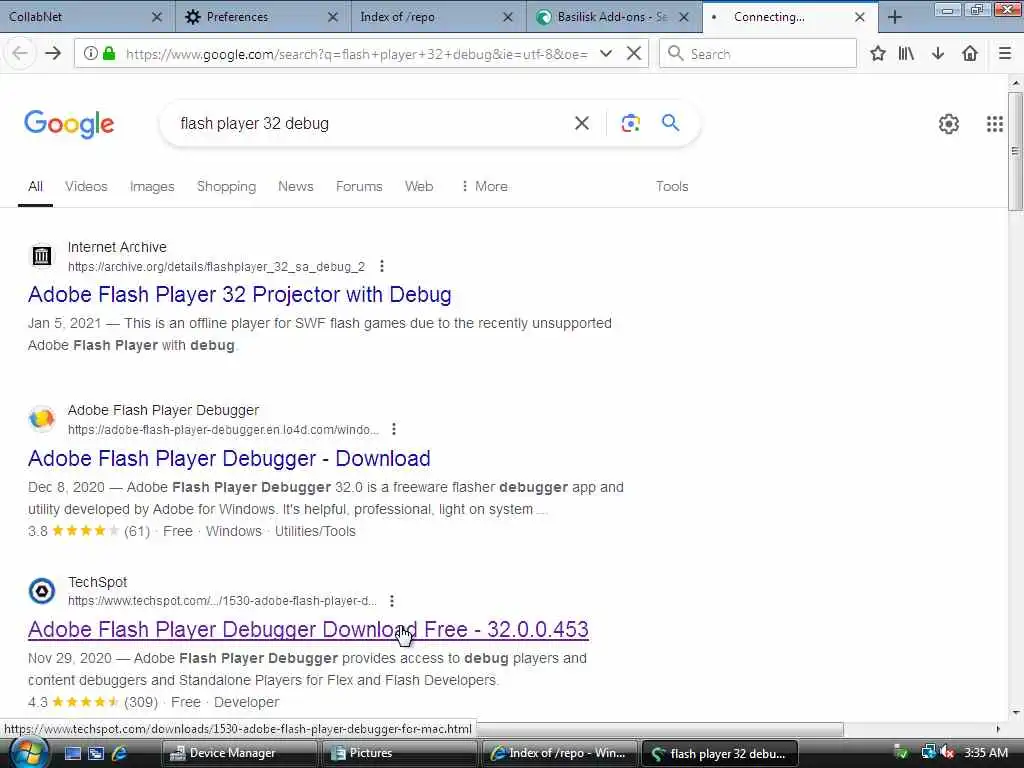The width and height of the screenshot is (1024, 768).
Task: Stop page loading with the X button
Action: 633,53
